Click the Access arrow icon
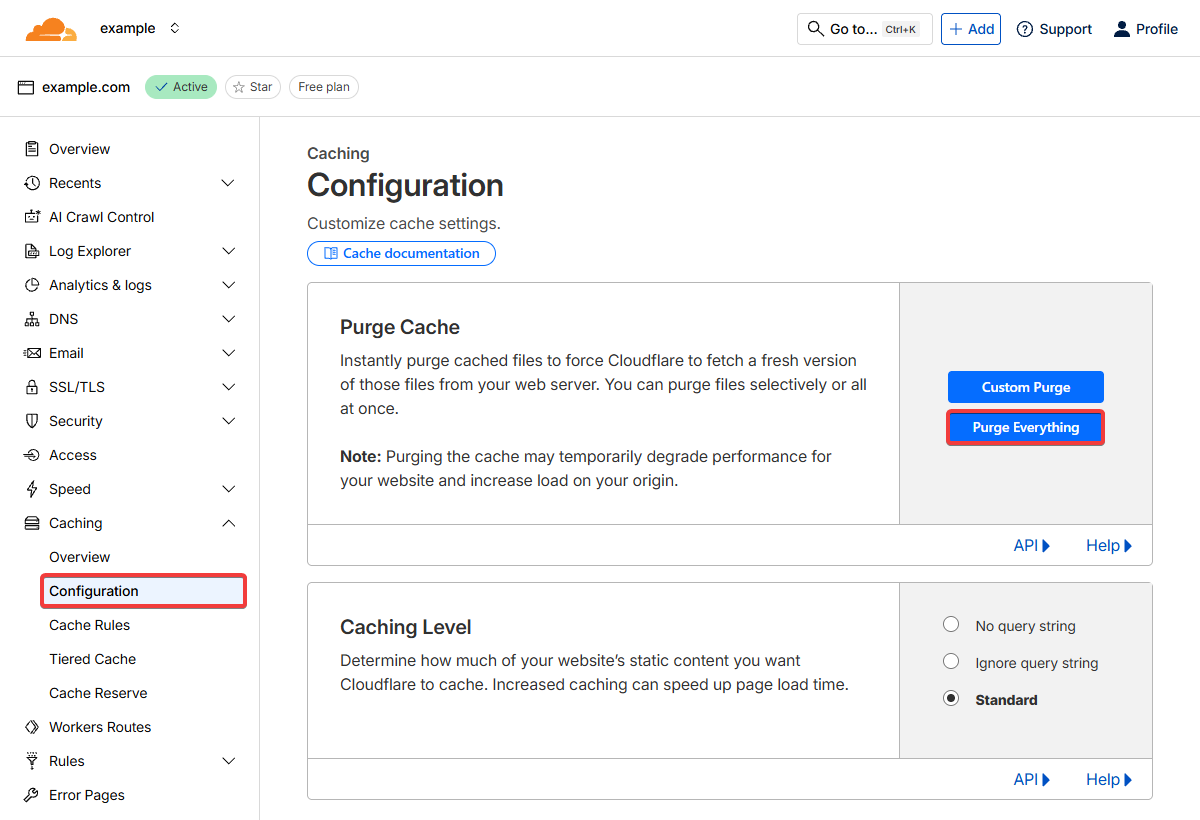 (32, 455)
